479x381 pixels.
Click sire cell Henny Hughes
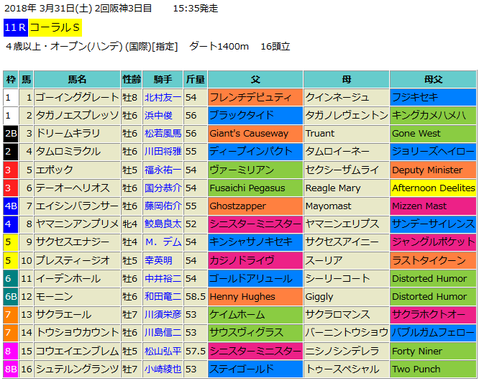coord(255,296)
